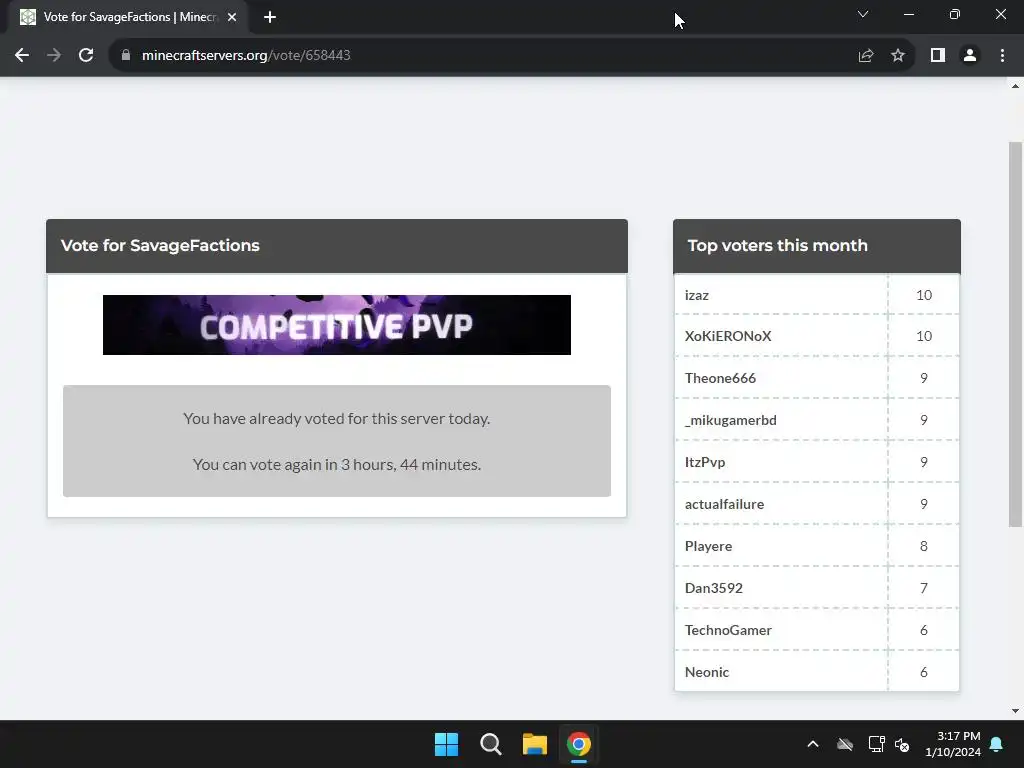1024x768 pixels.
Task: Open Chrome's three-dot menu
Action: point(1002,56)
